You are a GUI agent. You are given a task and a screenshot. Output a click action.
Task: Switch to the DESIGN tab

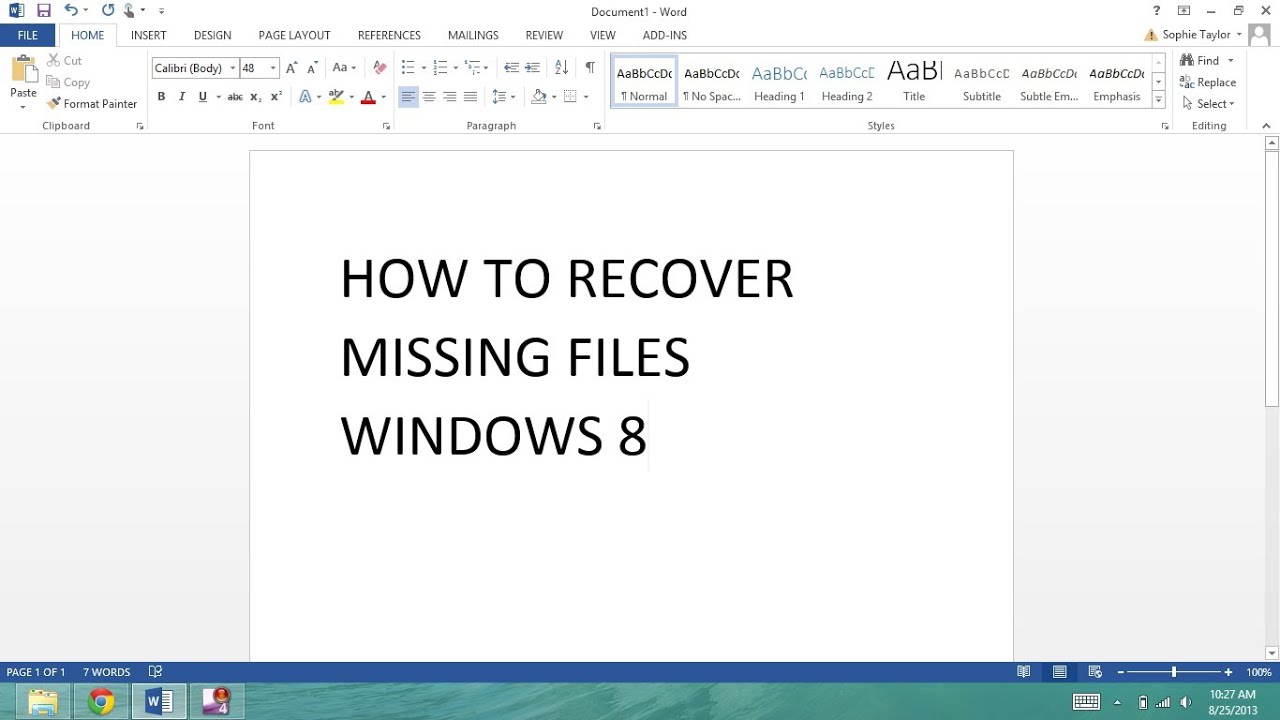tap(213, 35)
